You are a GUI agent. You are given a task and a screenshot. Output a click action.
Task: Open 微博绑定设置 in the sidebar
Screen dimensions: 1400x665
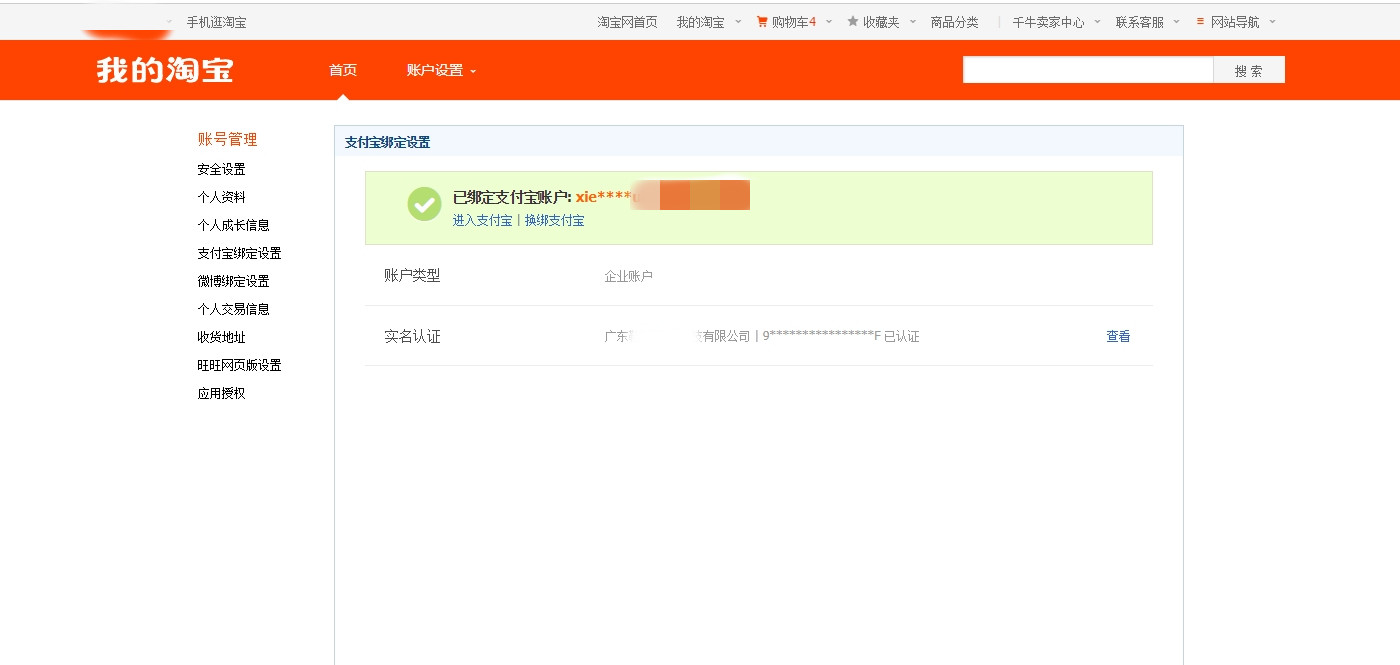coord(233,281)
